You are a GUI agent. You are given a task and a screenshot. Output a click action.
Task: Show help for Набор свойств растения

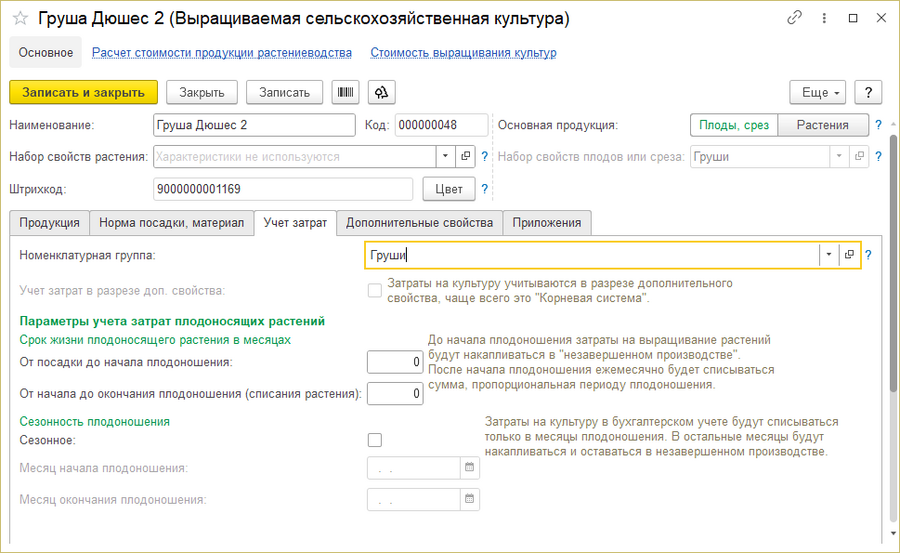tap(484, 156)
